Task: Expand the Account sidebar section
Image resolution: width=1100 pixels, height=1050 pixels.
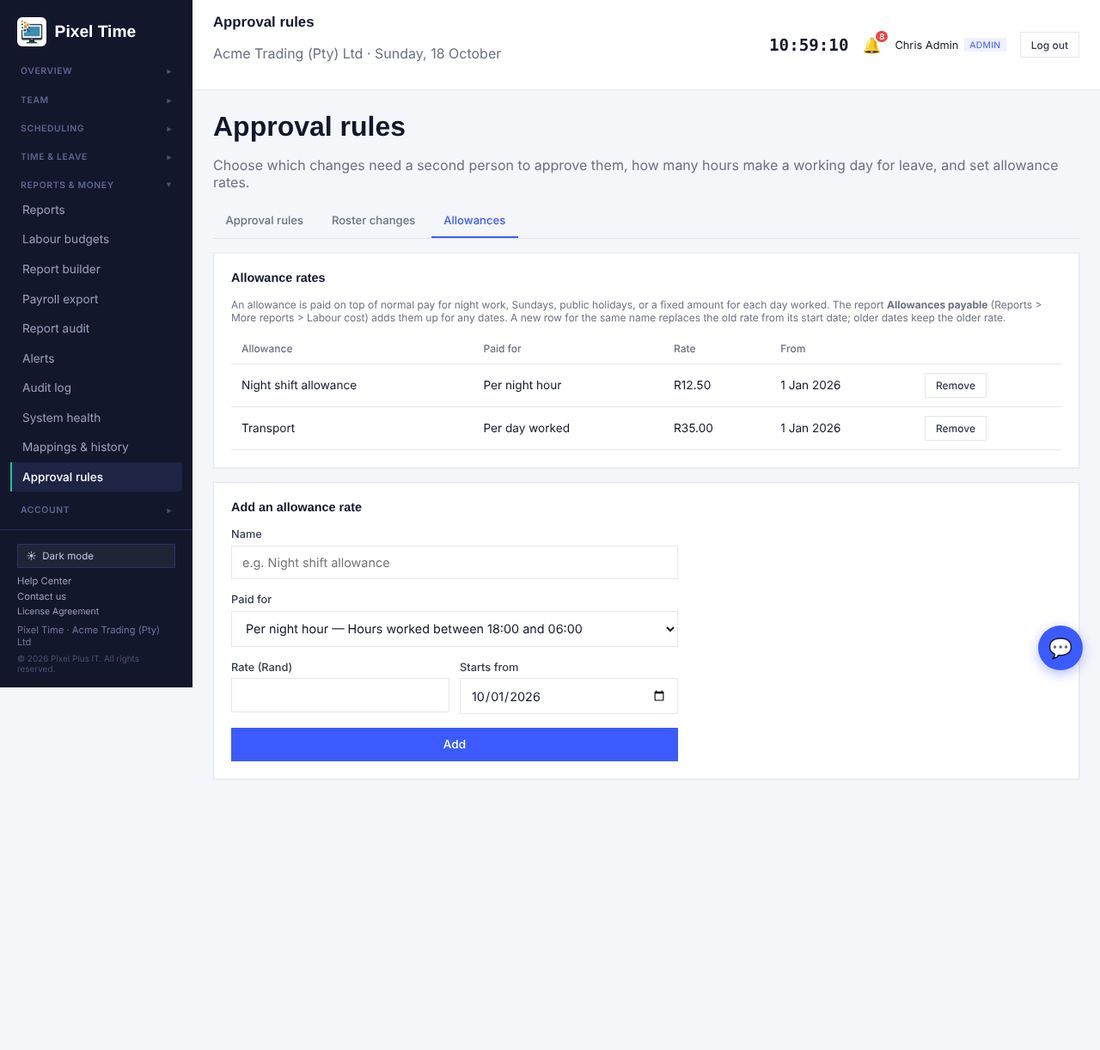Action: pyautogui.click(x=96, y=510)
